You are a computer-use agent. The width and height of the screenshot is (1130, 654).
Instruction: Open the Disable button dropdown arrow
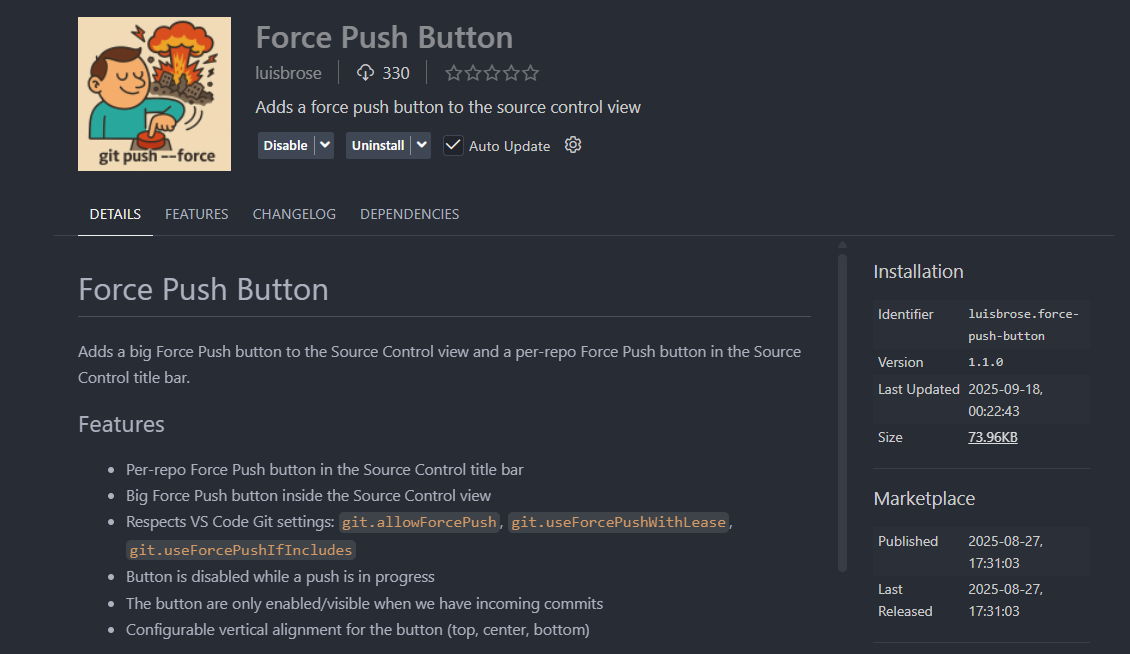(x=325, y=145)
